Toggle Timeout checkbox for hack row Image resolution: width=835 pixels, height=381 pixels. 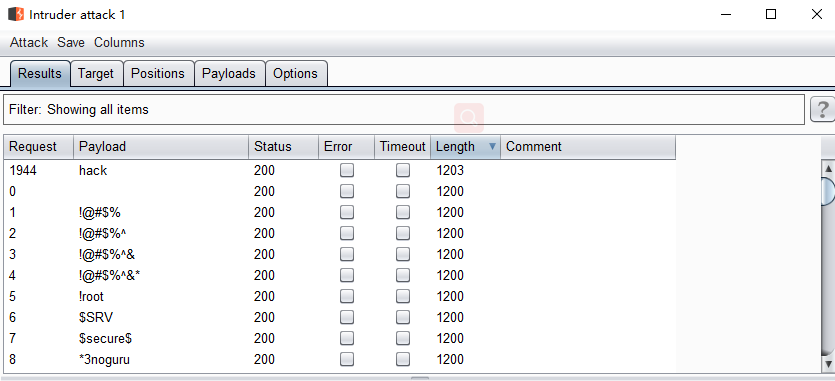[403, 170]
